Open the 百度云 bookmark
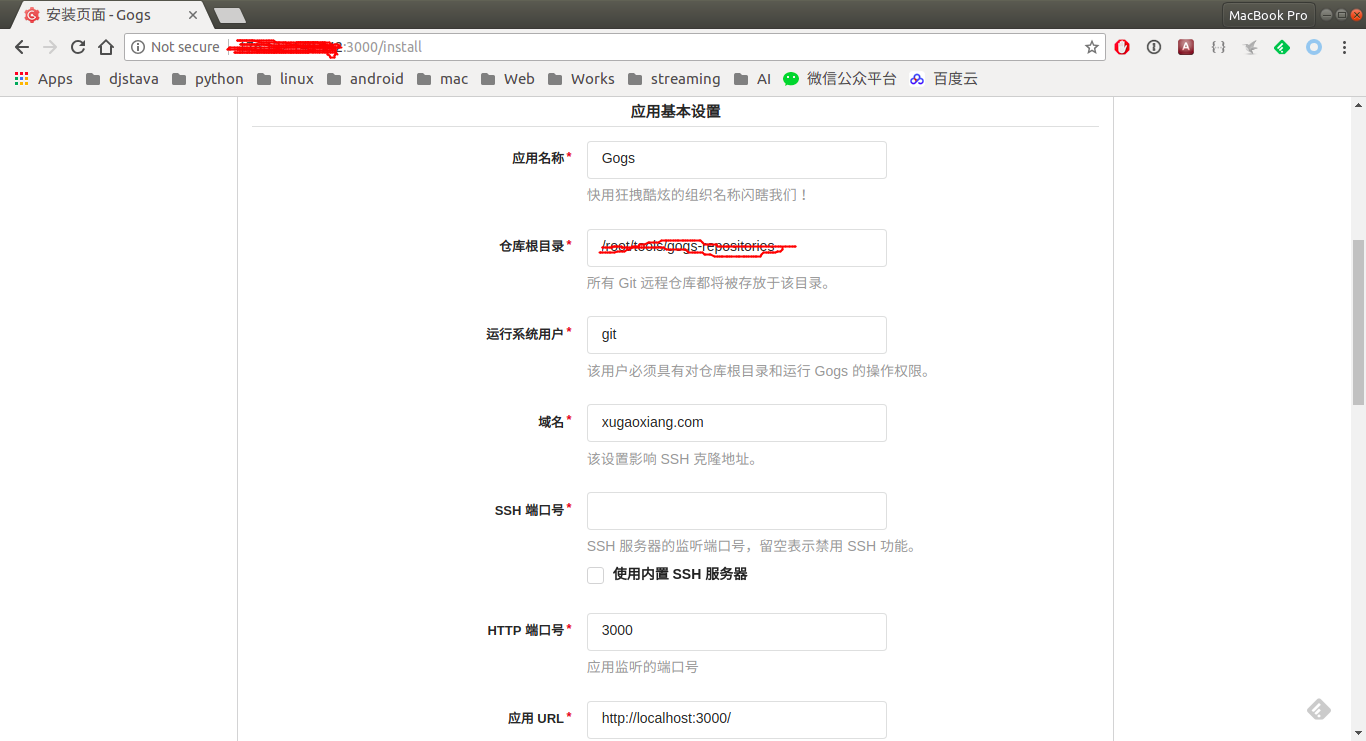Image resolution: width=1366 pixels, height=741 pixels. point(943,79)
